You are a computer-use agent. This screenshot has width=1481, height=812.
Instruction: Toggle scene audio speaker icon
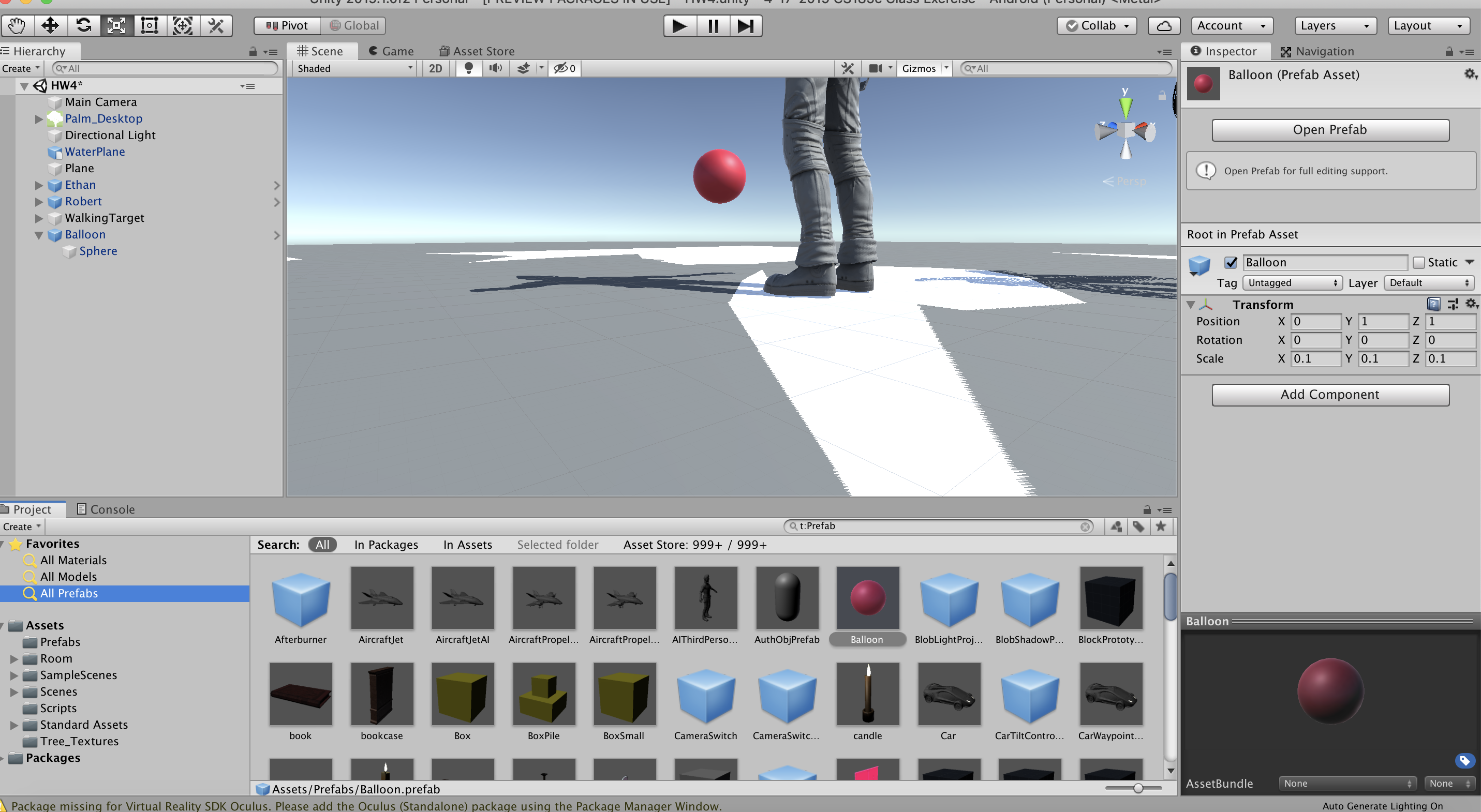[x=495, y=68]
